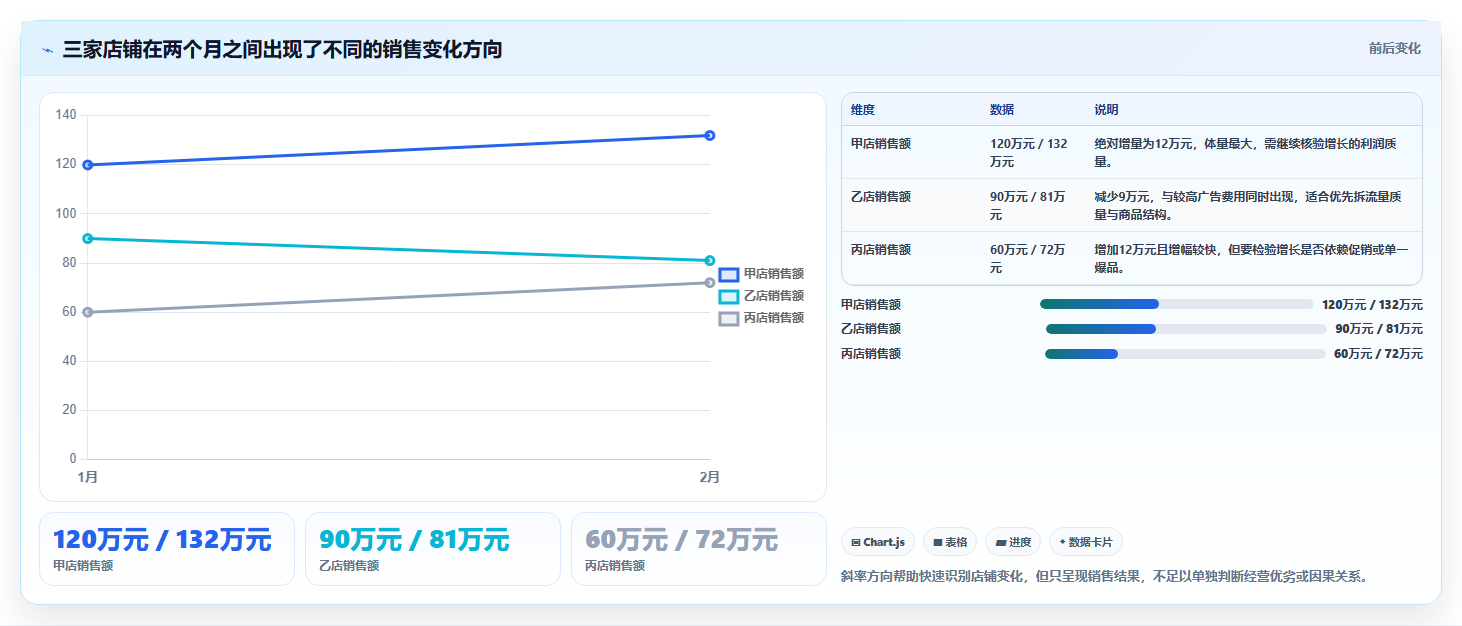The height and width of the screenshot is (626, 1462).
Task: Select the Chart.js tag chip
Action: pyautogui.click(x=878, y=542)
